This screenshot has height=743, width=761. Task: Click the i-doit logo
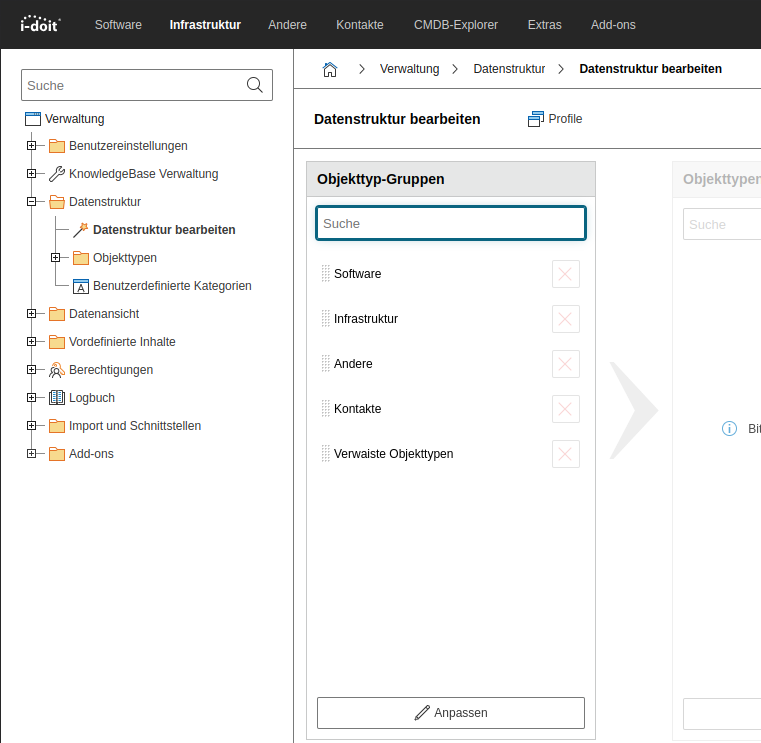click(x=40, y=24)
